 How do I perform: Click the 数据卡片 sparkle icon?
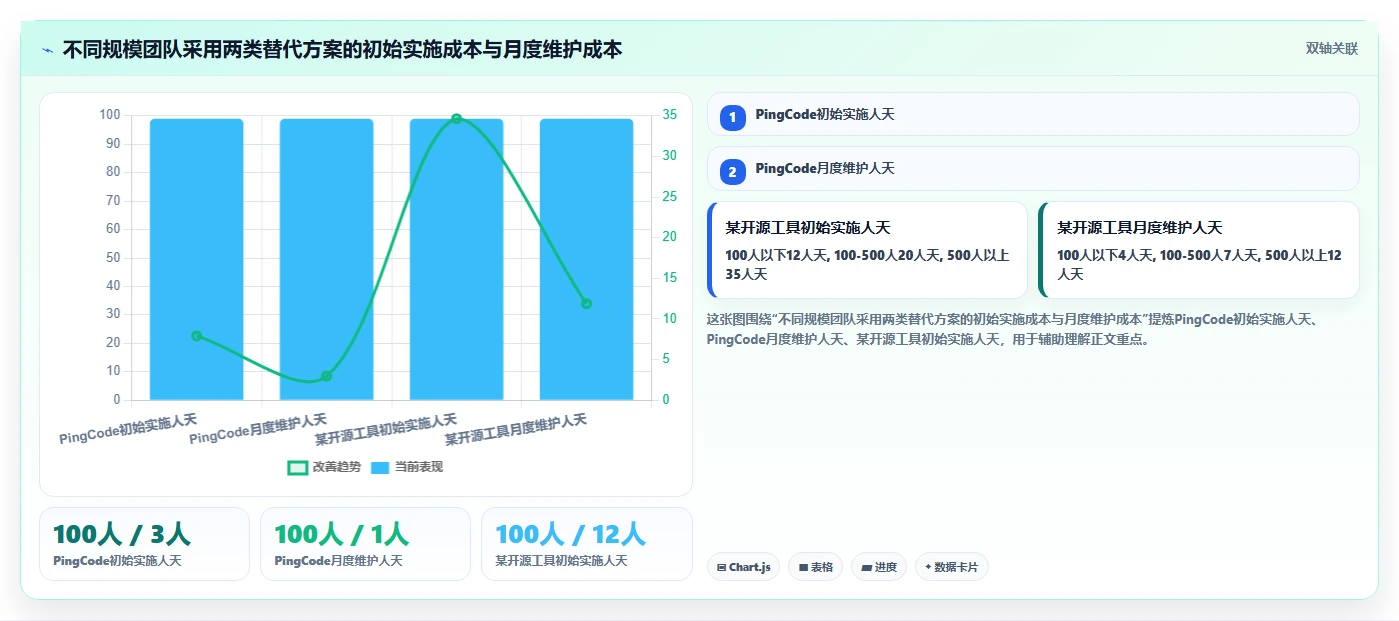(x=928, y=567)
